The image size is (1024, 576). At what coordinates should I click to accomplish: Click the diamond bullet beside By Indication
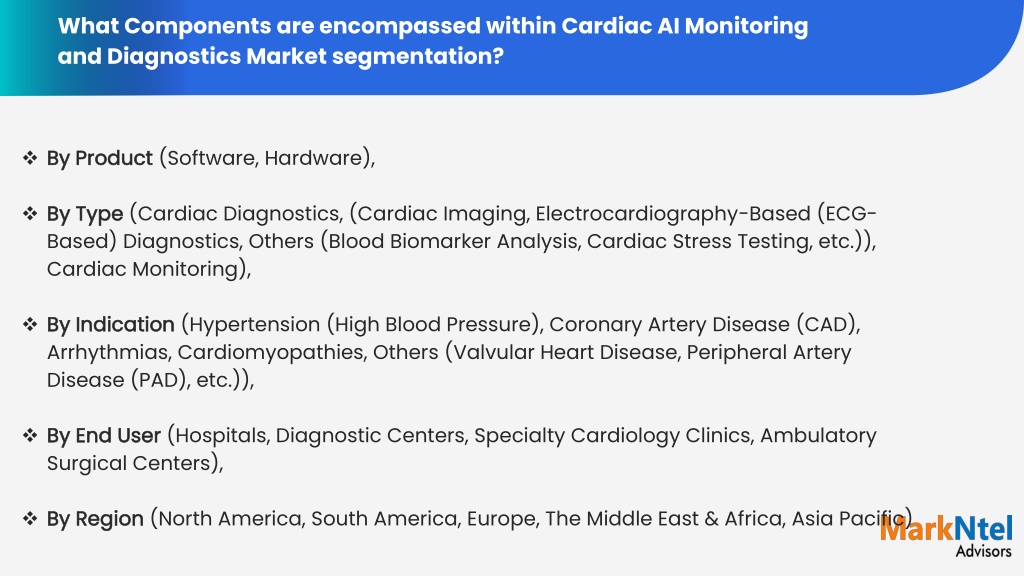pos(30,325)
